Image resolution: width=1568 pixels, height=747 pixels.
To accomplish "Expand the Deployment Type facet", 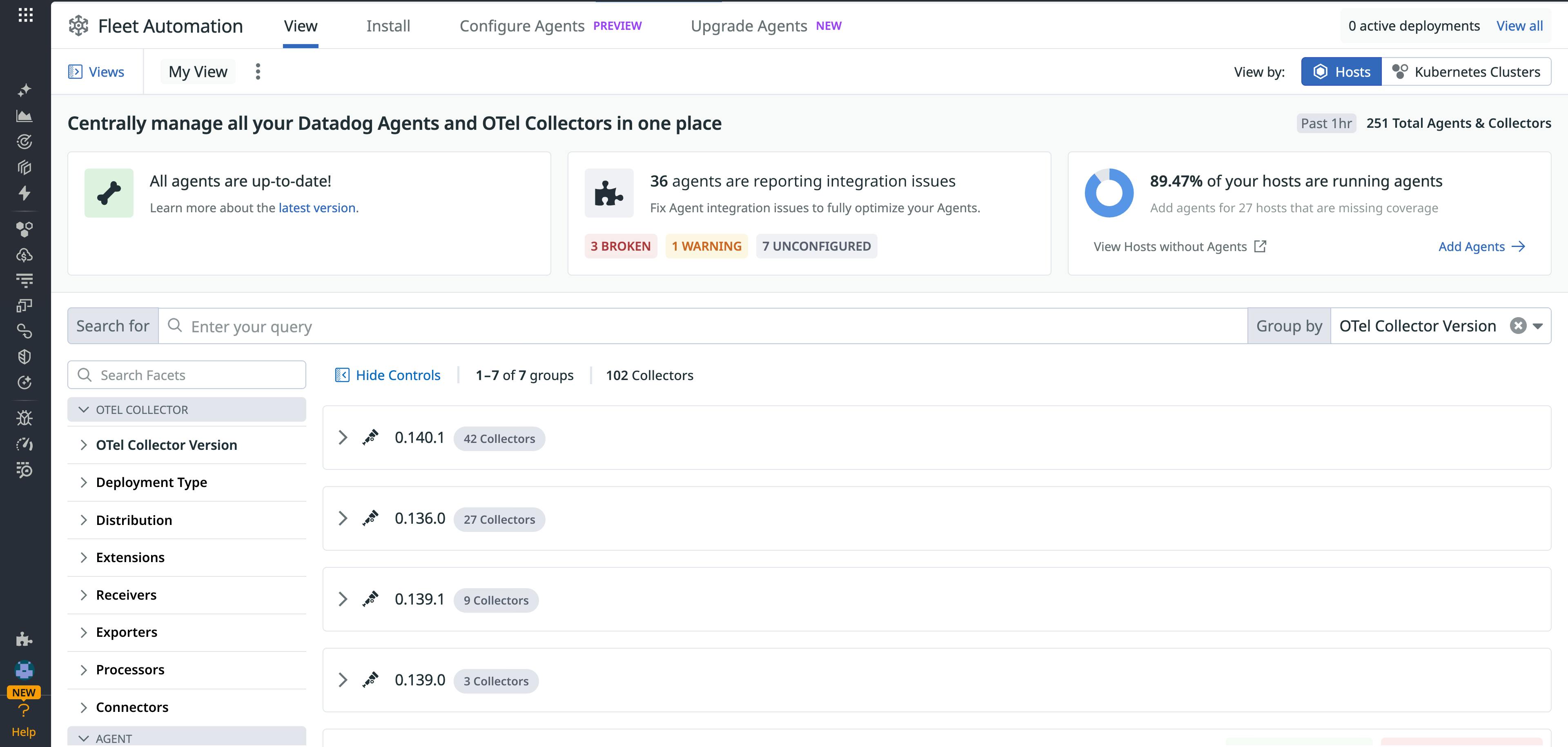I will 151,482.
